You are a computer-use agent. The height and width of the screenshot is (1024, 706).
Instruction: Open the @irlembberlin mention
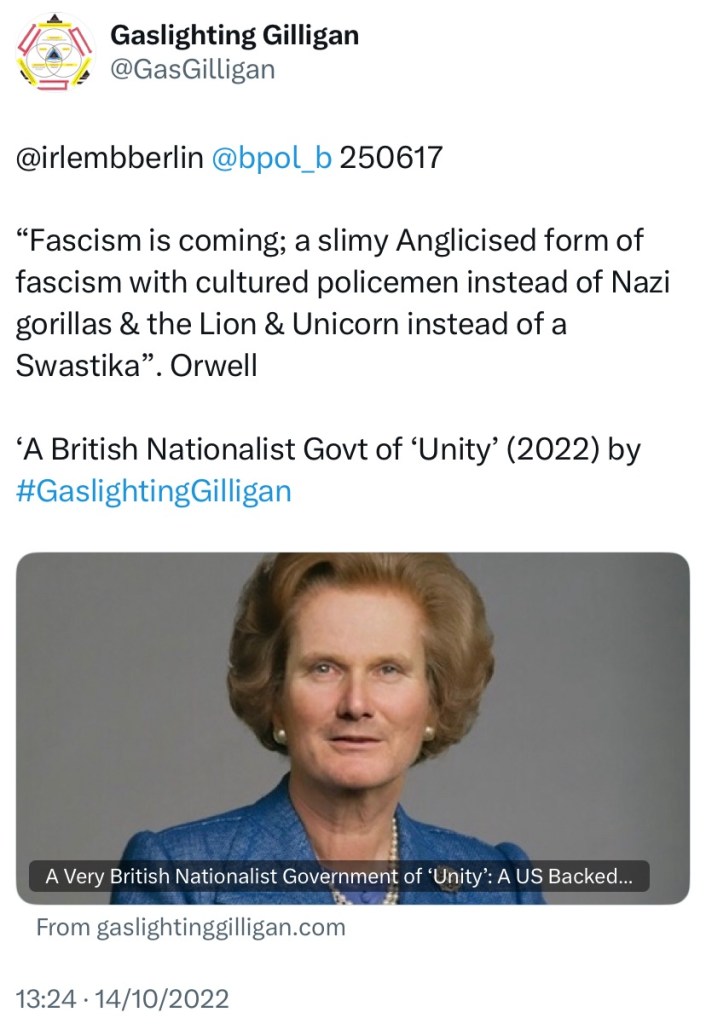click(109, 158)
